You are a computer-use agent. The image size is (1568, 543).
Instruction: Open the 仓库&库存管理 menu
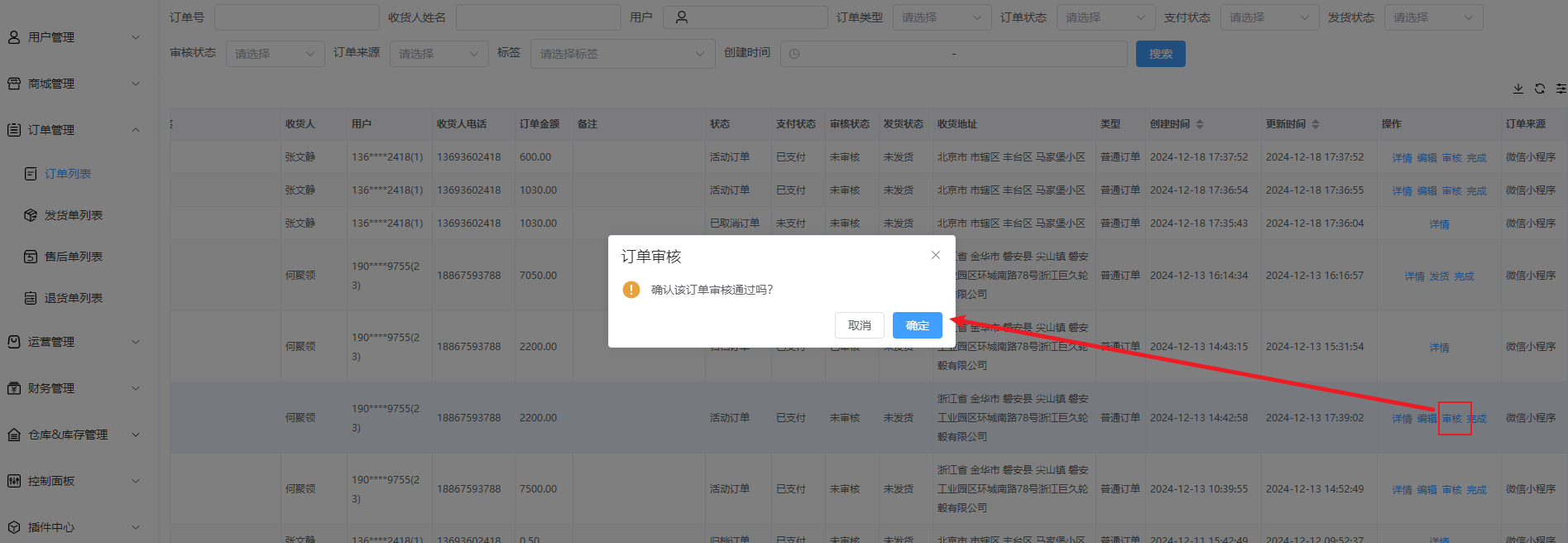pos(68,435)
